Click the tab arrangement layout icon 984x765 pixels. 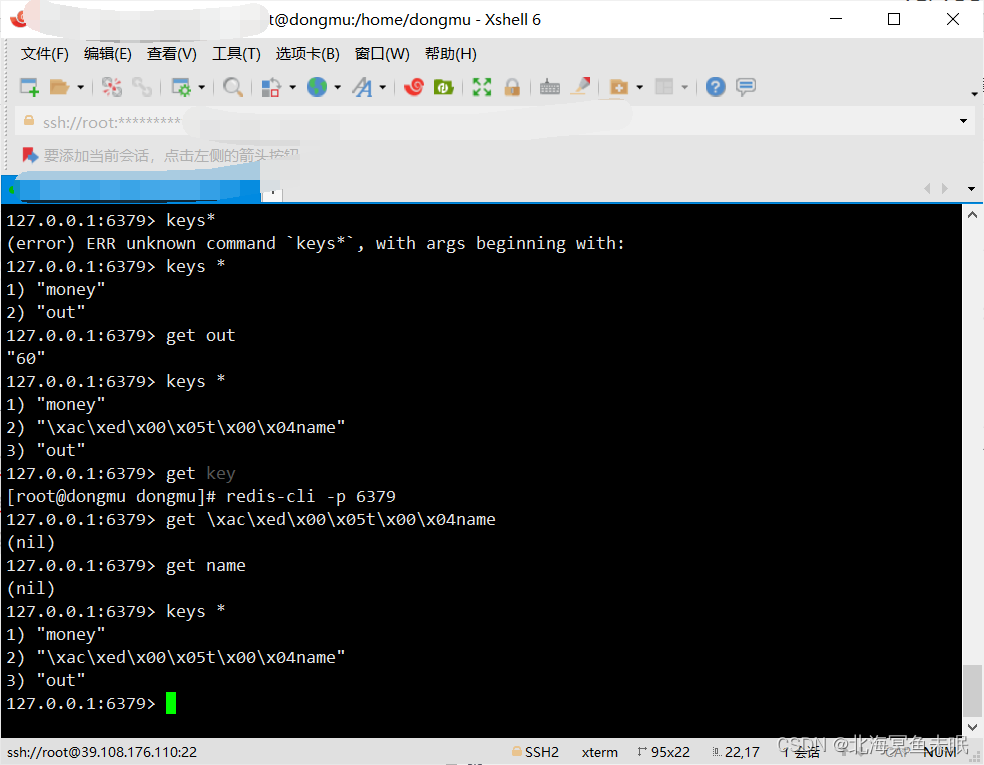[x=664, y=87]
